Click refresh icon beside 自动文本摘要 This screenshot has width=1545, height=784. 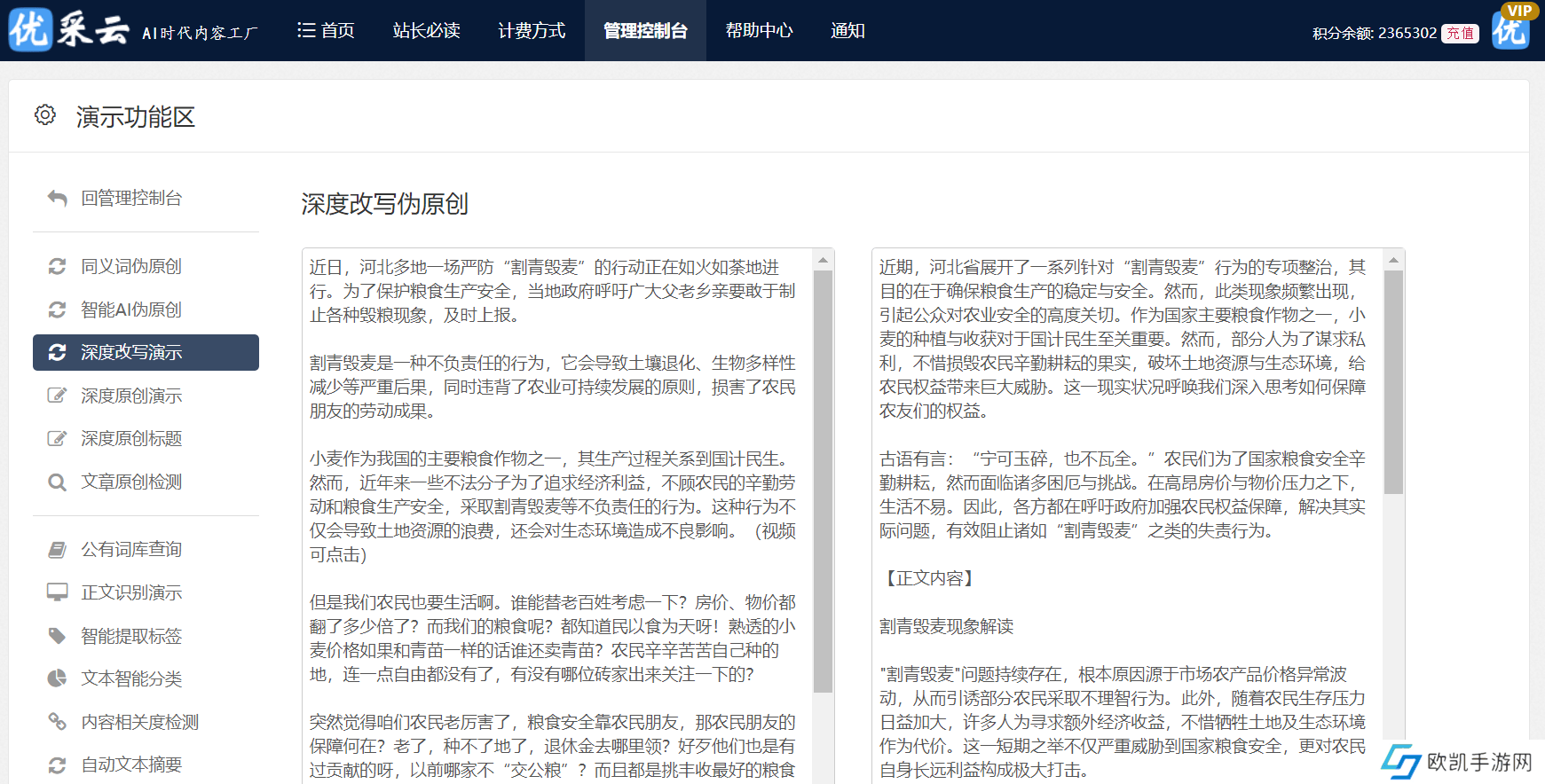[58, 764]
